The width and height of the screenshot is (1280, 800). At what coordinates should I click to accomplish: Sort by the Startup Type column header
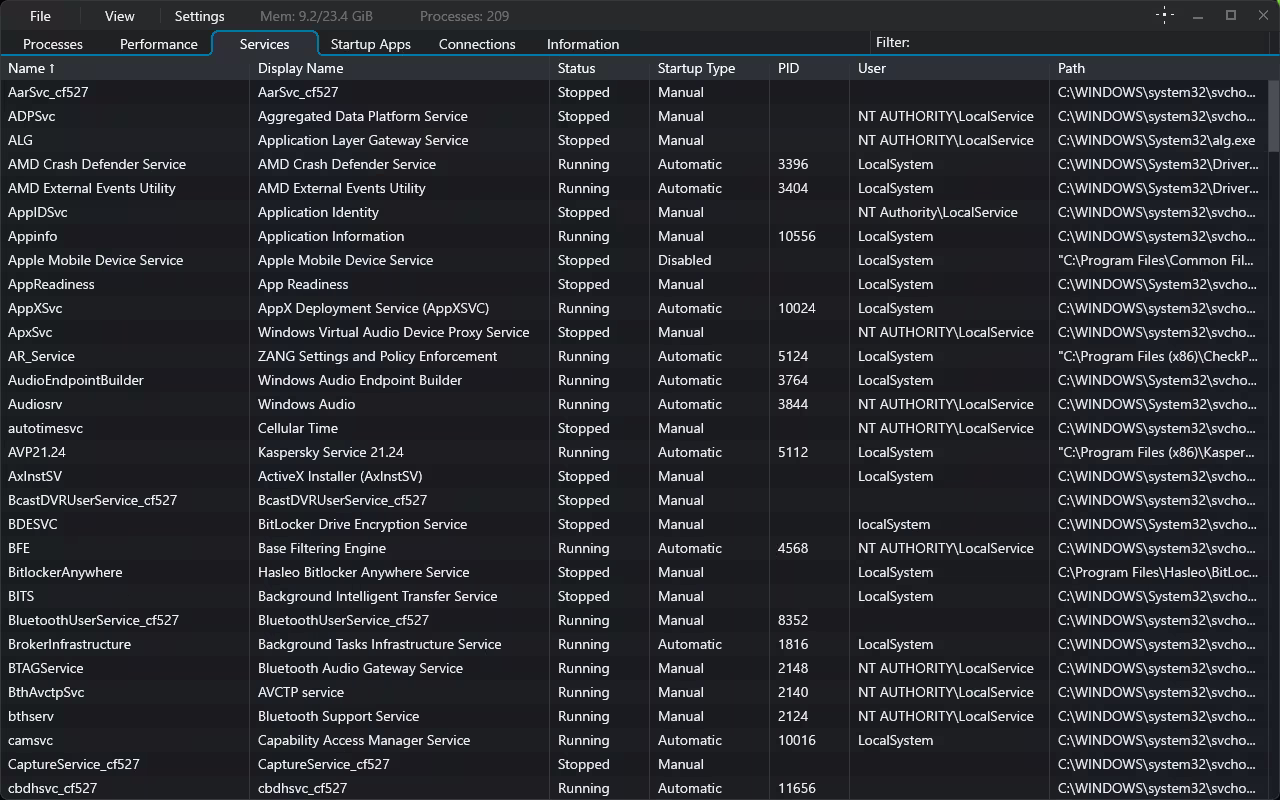coord(710,68)
